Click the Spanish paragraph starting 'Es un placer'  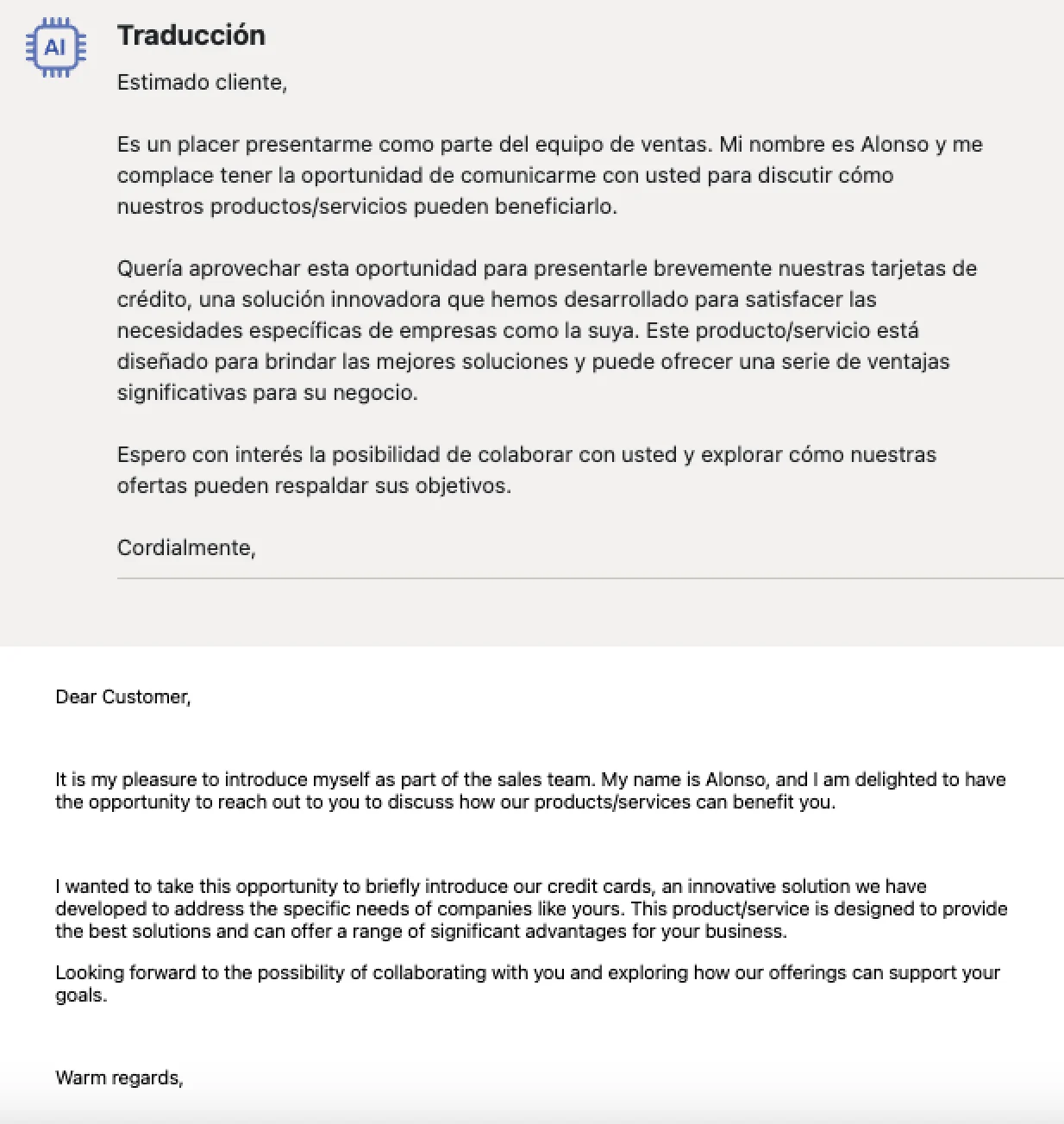549,175
